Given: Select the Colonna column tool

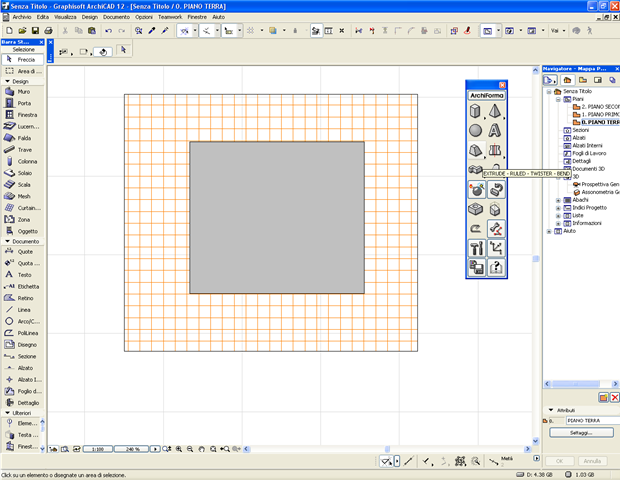Looking at the screenshot, I should point(23,161).
